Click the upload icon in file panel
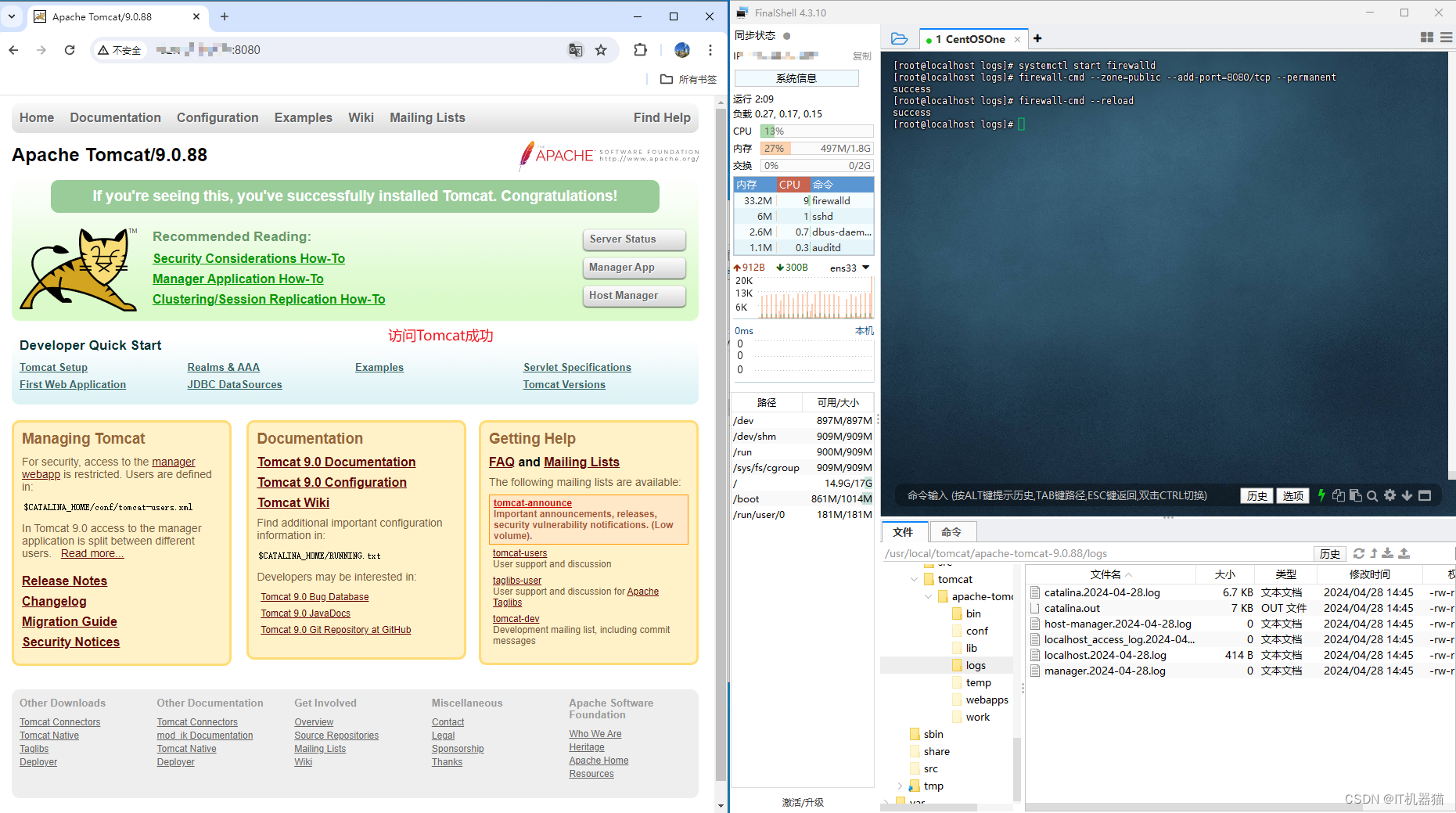The image size is (1456, 813). pyautogui.click(x=1404, y=553)
